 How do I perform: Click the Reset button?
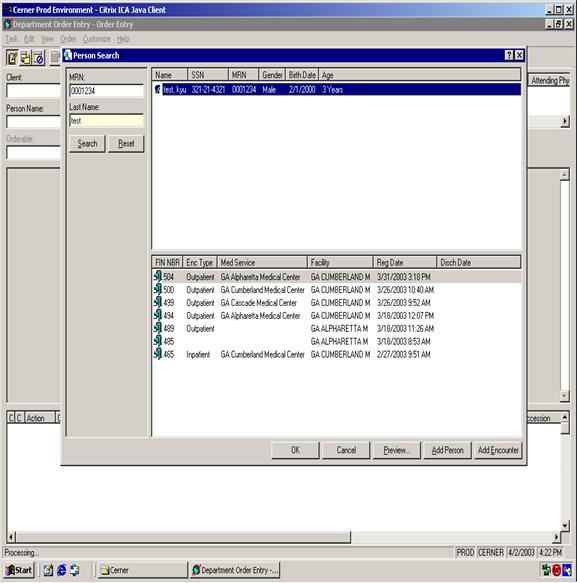coord(126,144)
